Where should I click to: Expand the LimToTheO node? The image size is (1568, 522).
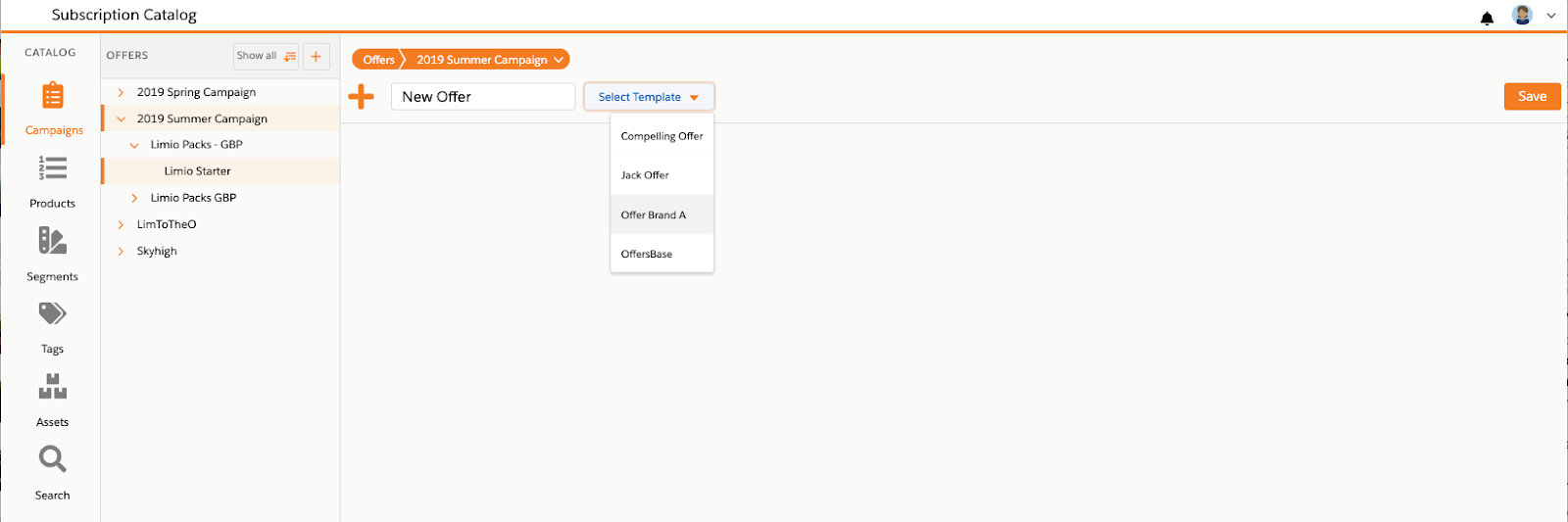121,224
